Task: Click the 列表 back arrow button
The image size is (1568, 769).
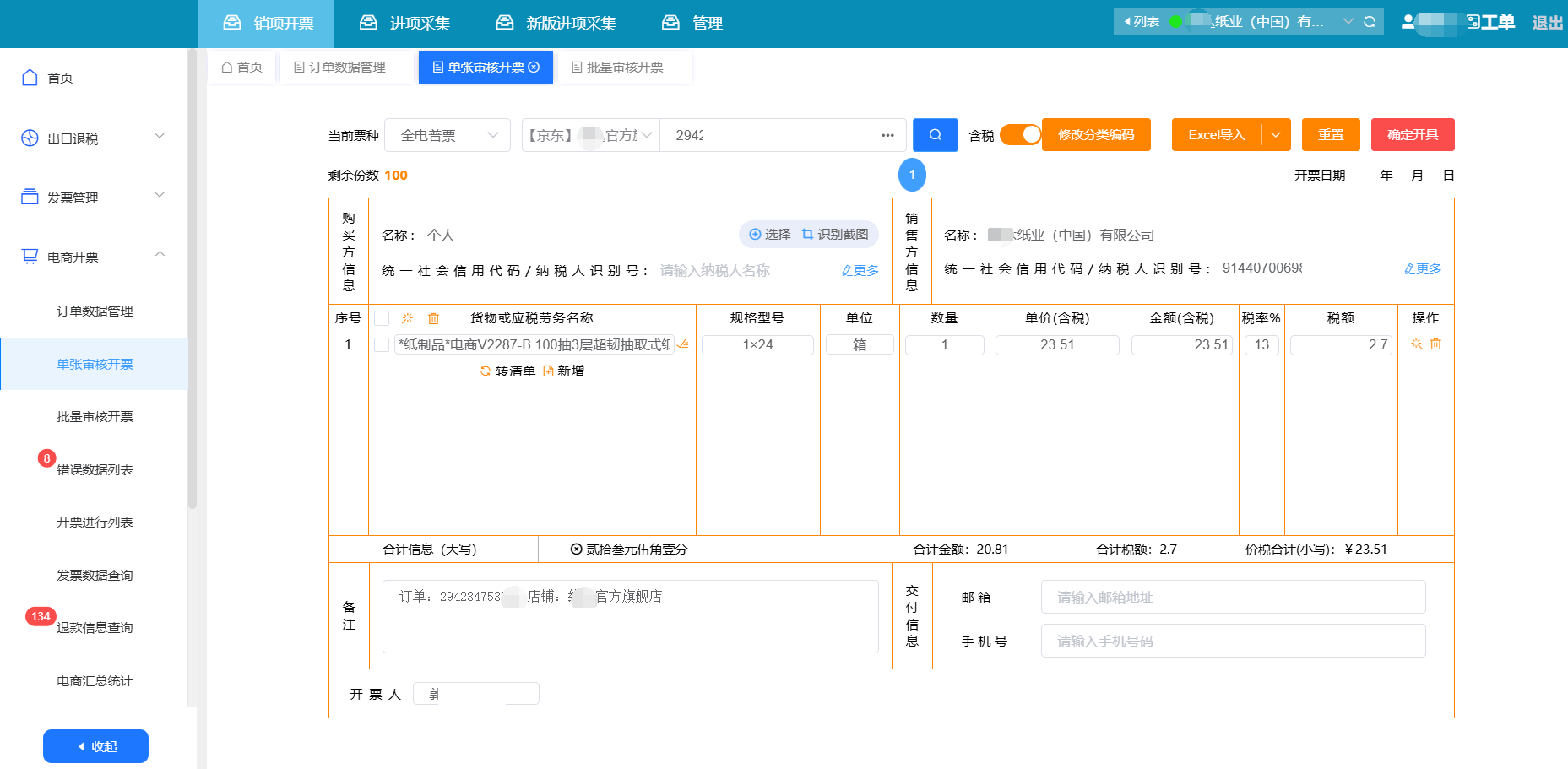Action: [x=1141, y=22]
